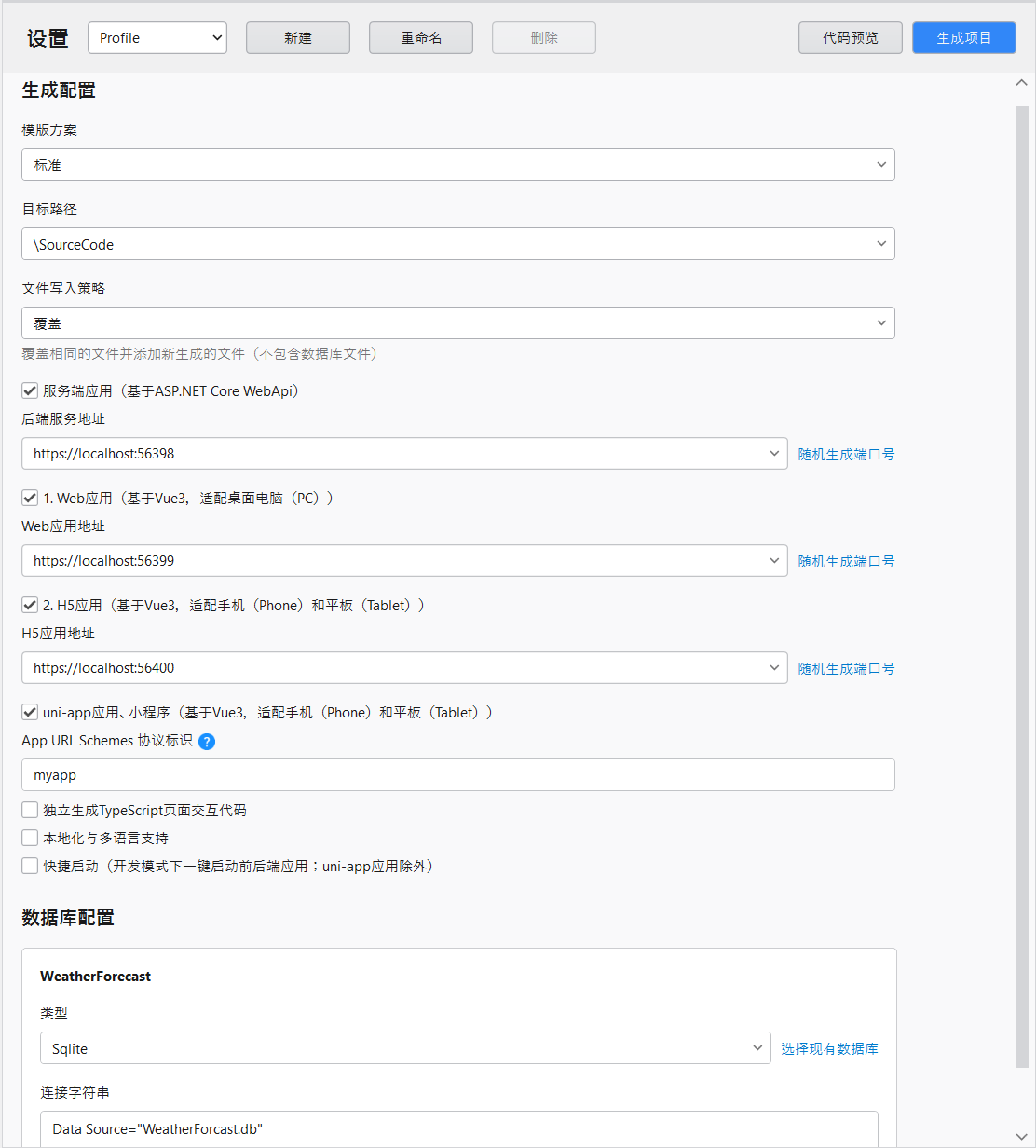Click the scrollbar up arrow
The height and width of the screenshot is (1148, 1036).
pos(1021,84)
